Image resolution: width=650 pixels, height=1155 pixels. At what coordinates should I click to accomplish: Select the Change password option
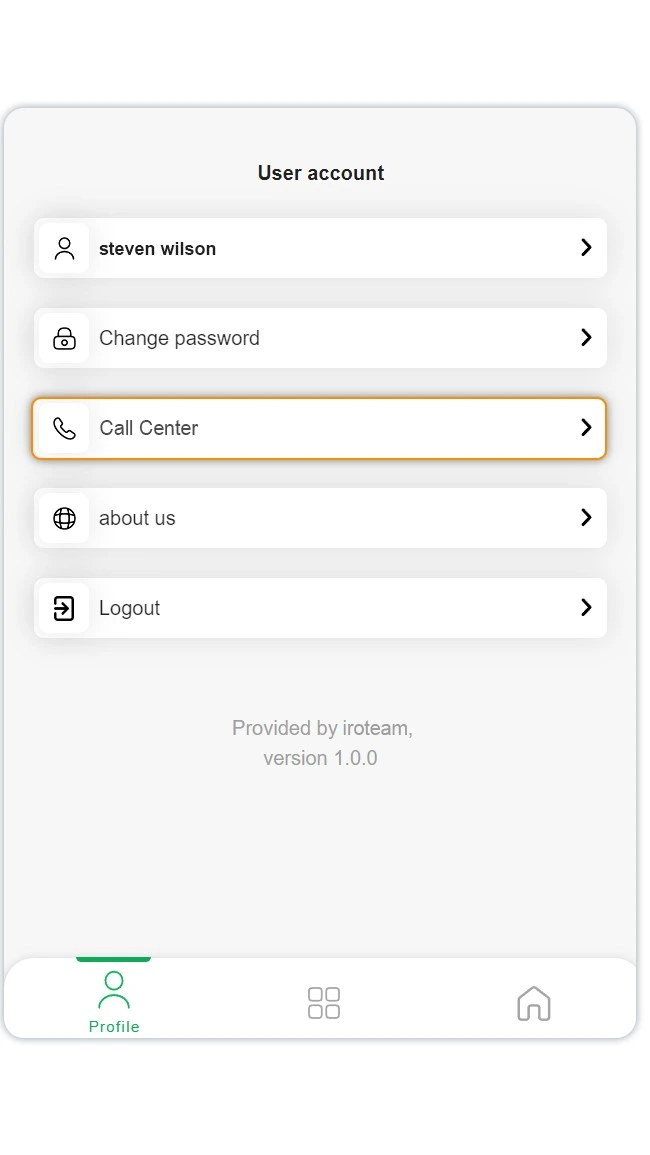pos(179,338)
